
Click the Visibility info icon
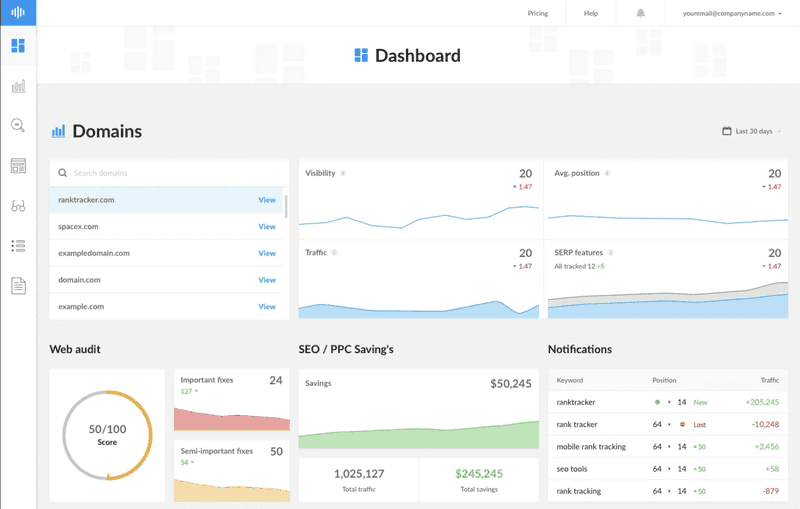[x=343, y=173]
